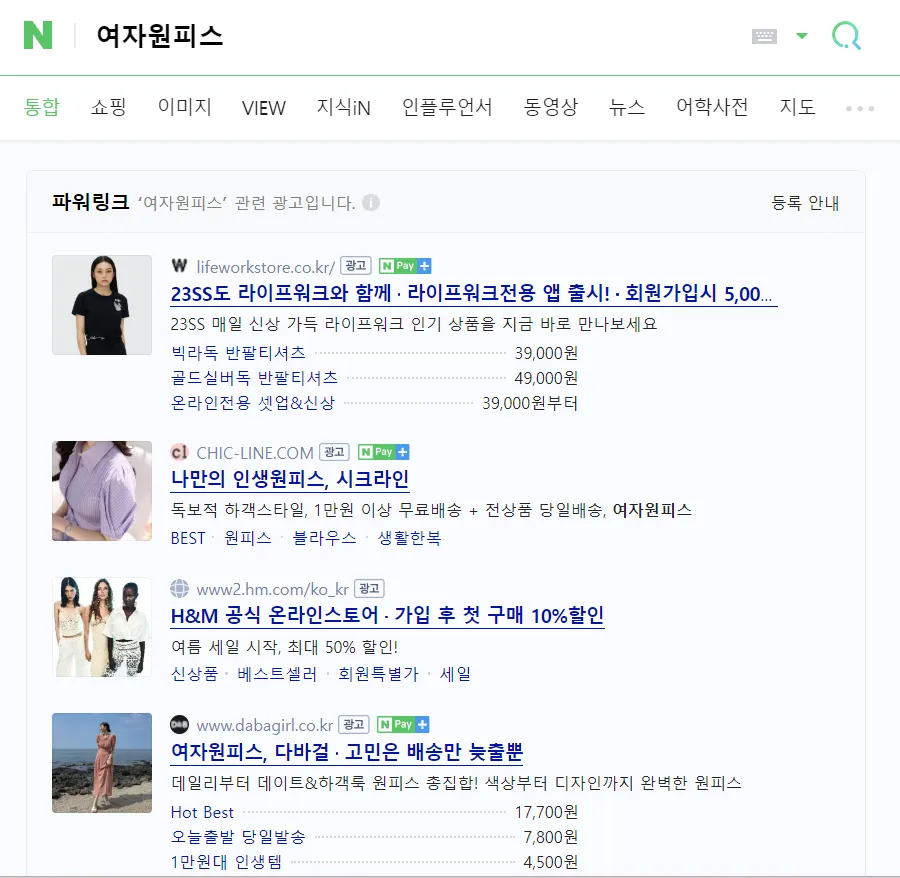Click the green magnifier search icon
This screenshot has width=900, height=878.
coord(845,35)
